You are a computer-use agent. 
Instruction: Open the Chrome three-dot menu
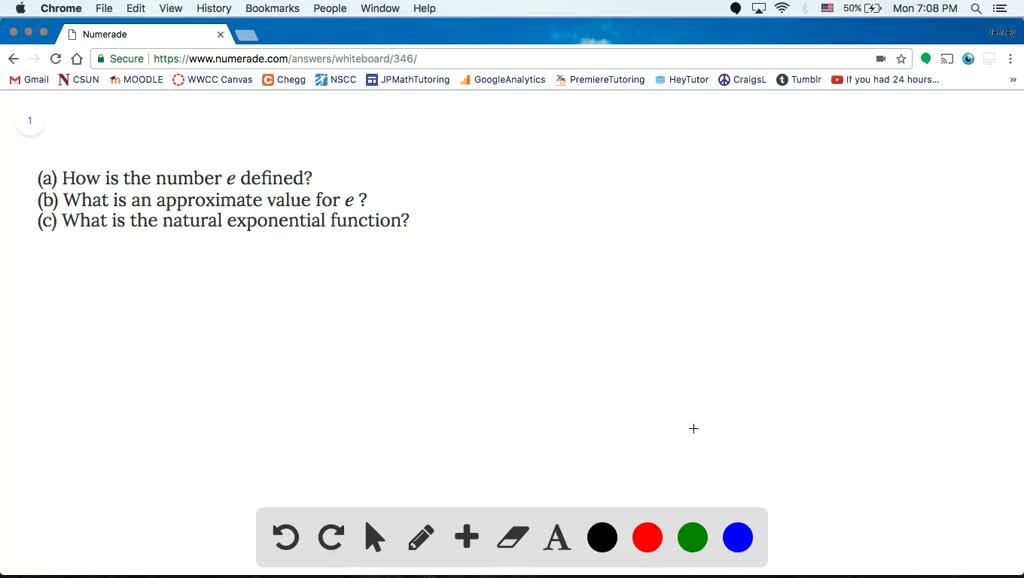(x=1010, y=59)
